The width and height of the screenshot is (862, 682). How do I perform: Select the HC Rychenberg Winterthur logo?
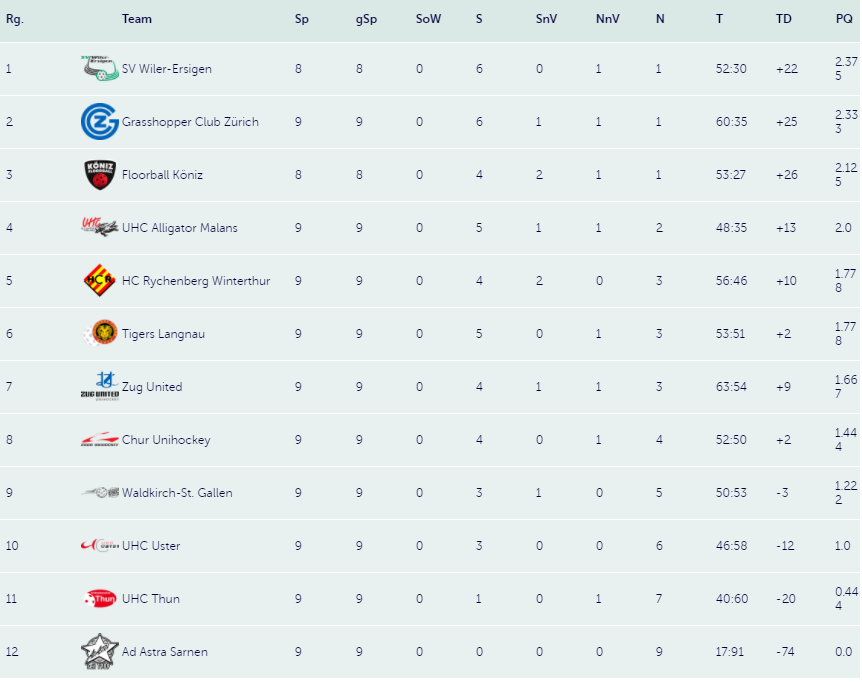click(x=100, y=280)
